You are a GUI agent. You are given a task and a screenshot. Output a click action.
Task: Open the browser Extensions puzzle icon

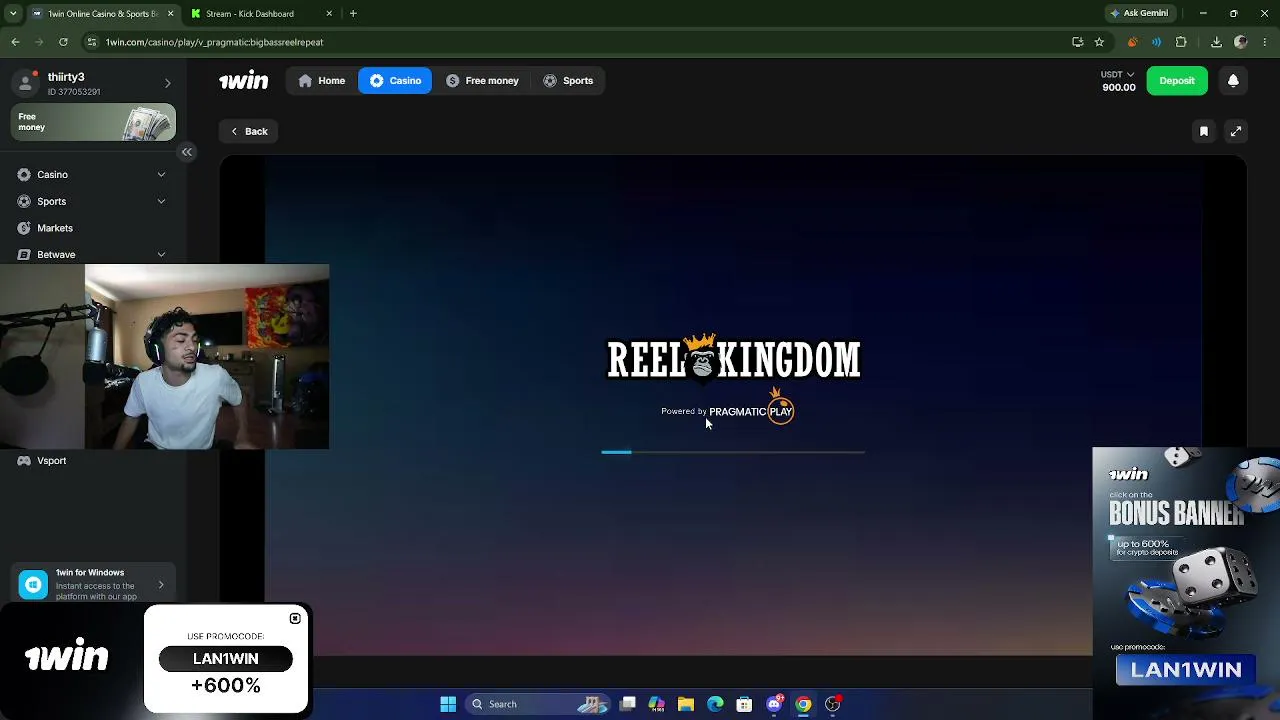point(1181,42)
